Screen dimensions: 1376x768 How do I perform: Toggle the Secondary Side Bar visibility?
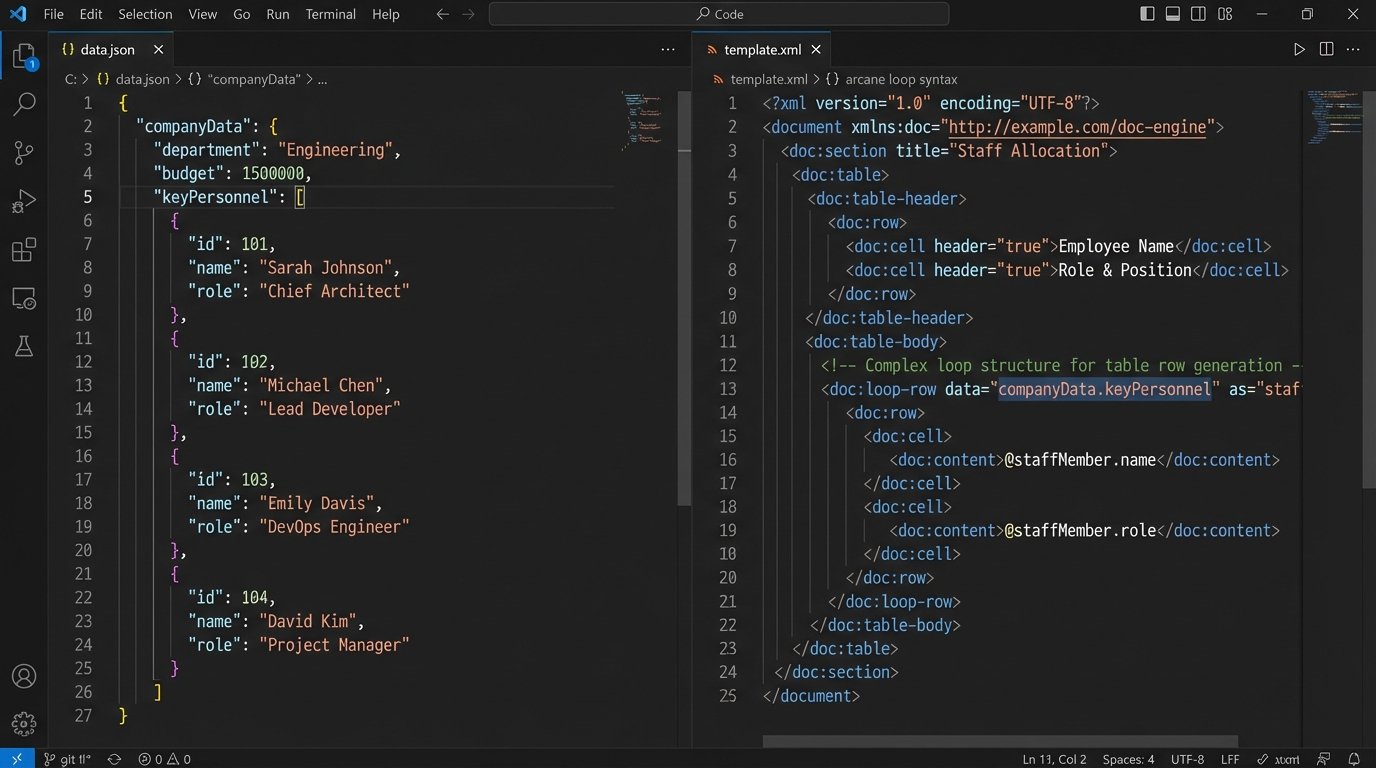point(1198,14)
